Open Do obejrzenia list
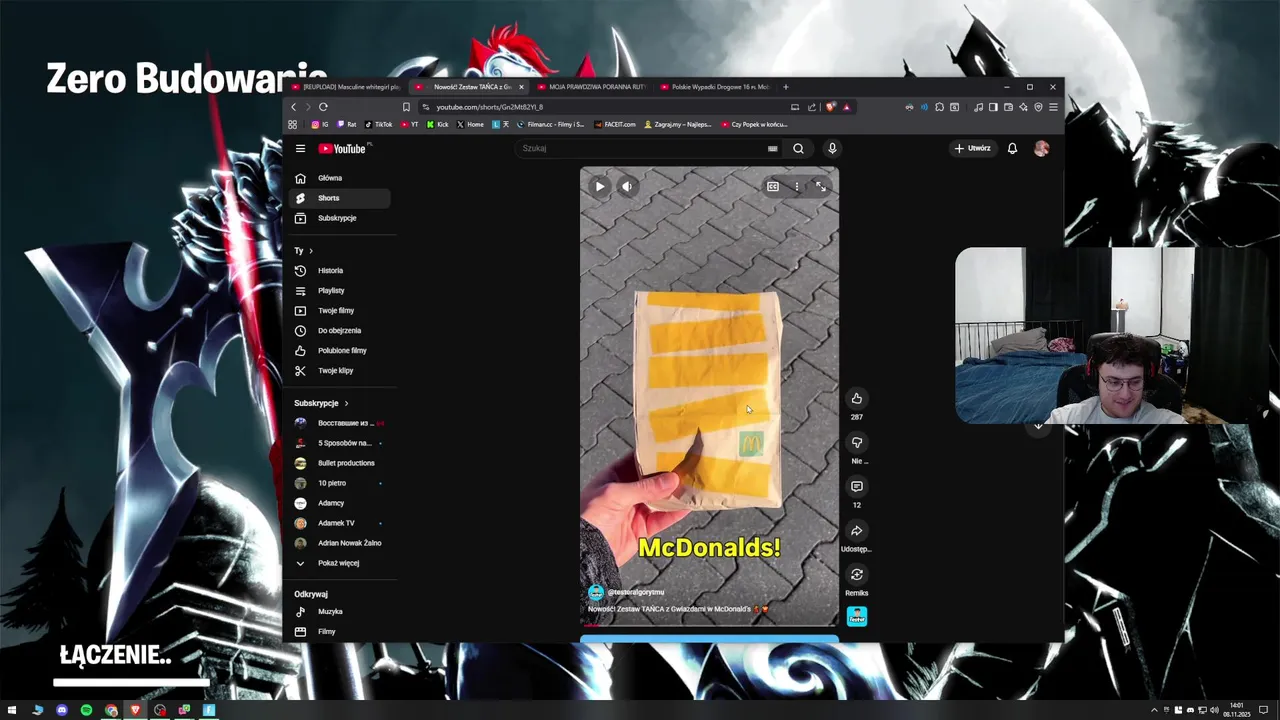 click(340, 330)
